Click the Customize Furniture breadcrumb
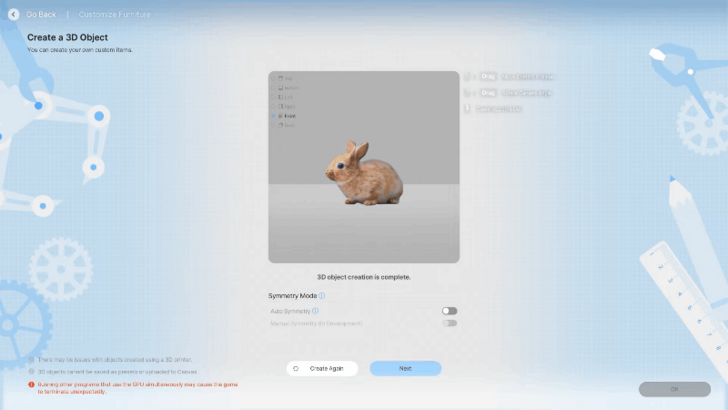 coord(115,14)
